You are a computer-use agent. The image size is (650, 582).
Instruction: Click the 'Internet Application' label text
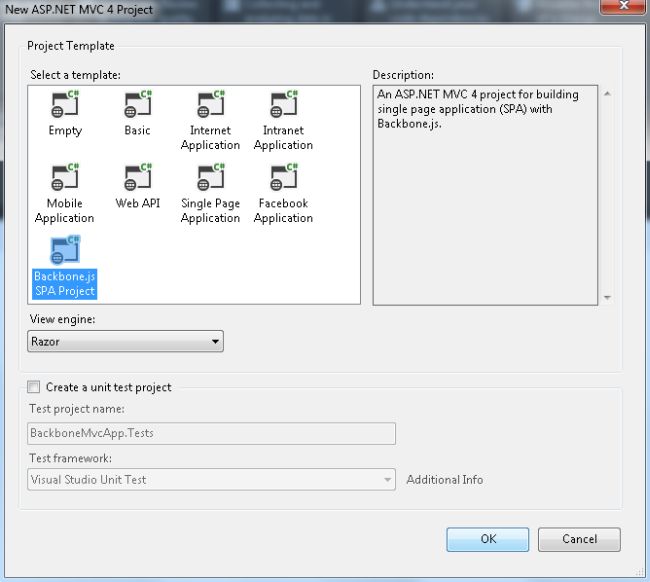coord(211,138)
